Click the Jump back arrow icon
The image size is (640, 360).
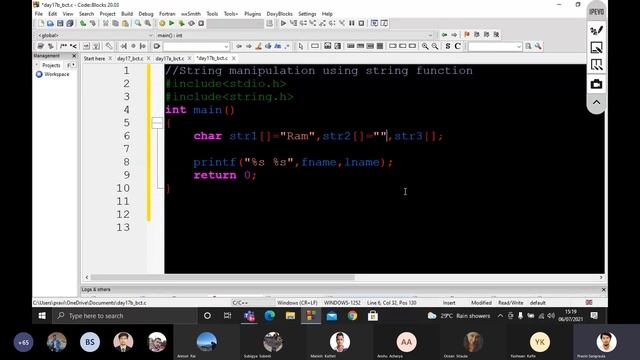(x=444, y=35)
